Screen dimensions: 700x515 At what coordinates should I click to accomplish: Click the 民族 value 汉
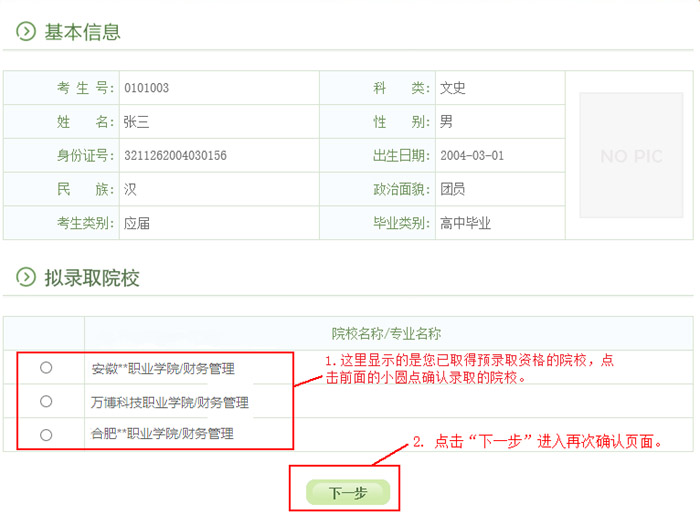[130, 189]
